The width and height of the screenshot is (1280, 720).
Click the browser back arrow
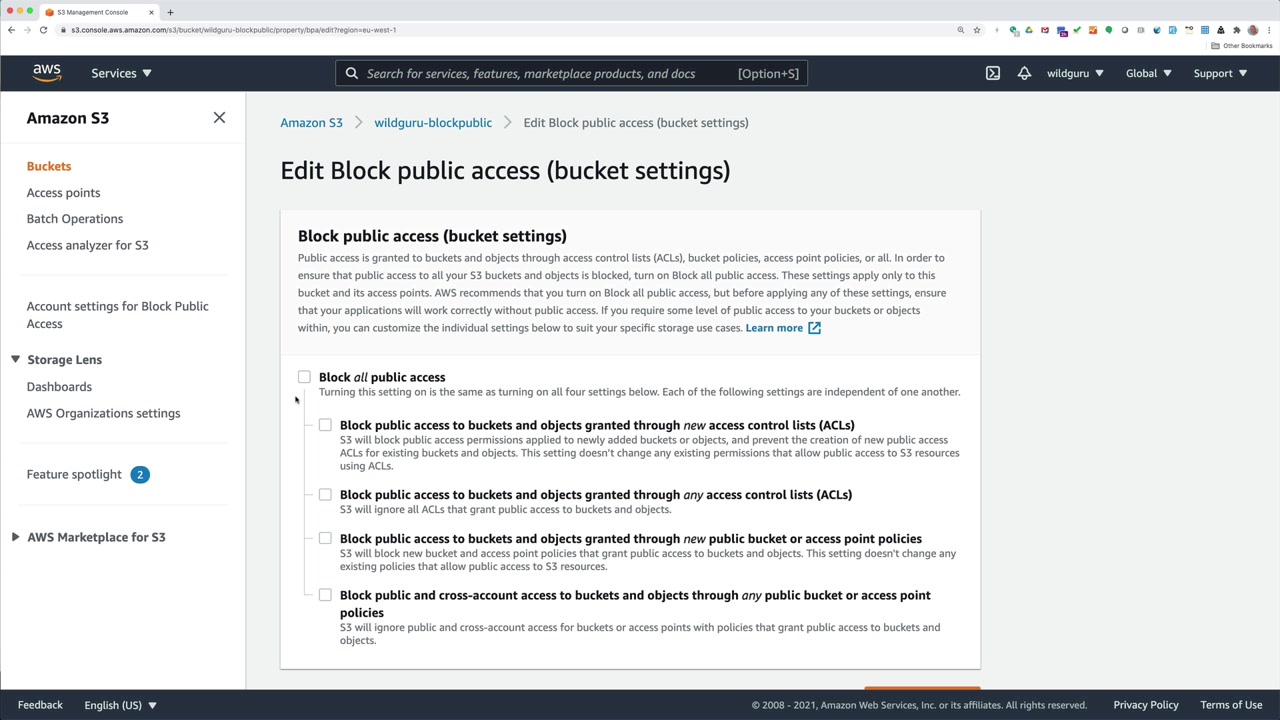click(11, 30)
